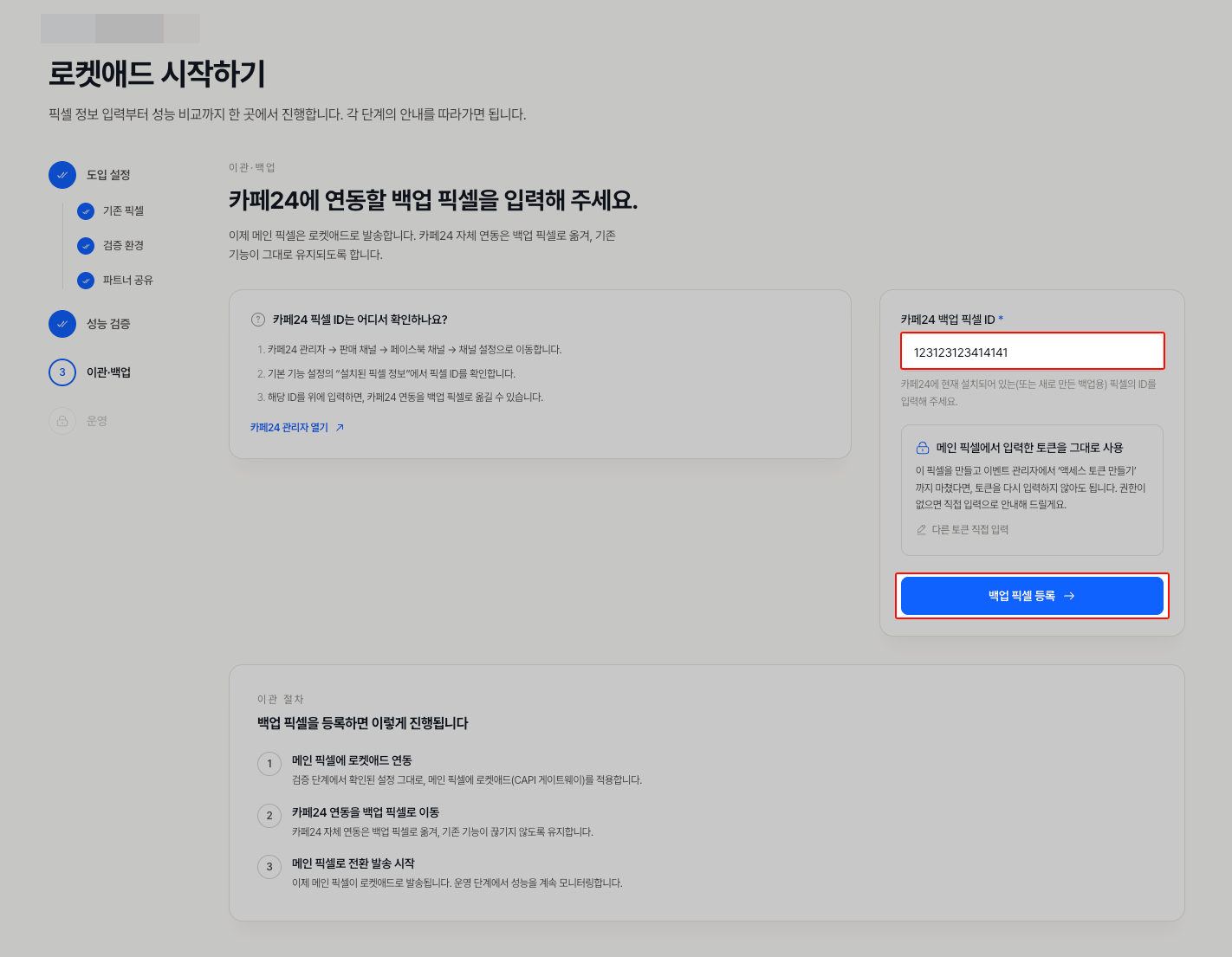
Task: Click the page subtitle starting with 픽셀 정보 입력부터
Action: [288, 114]
